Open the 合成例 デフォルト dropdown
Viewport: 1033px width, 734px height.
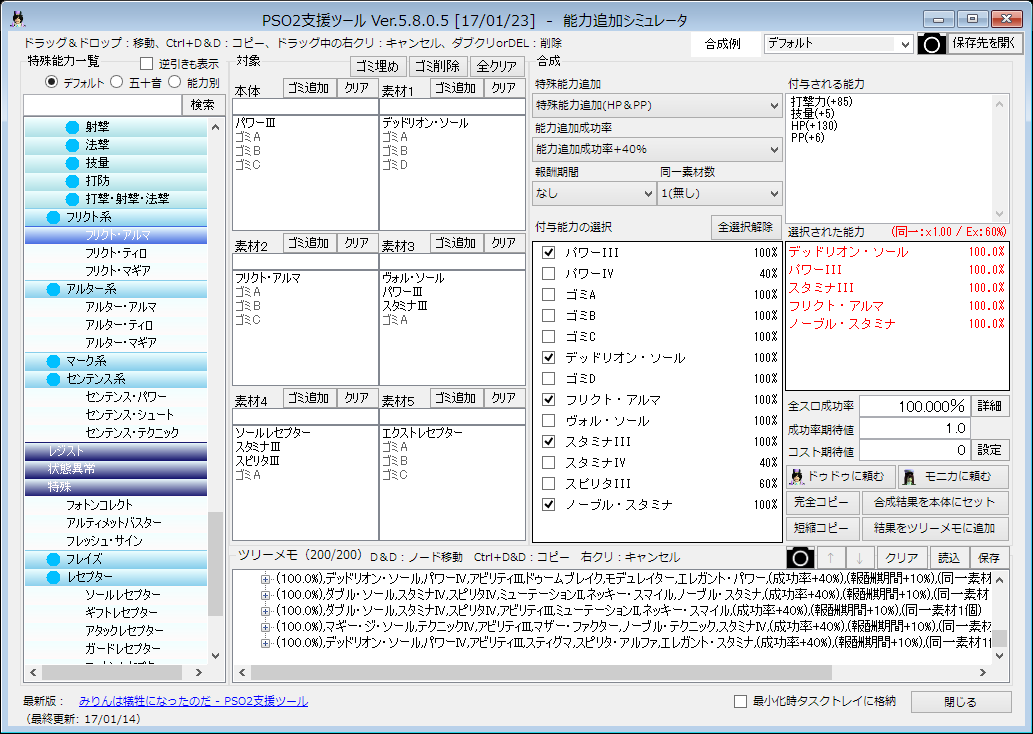[838, 43]
